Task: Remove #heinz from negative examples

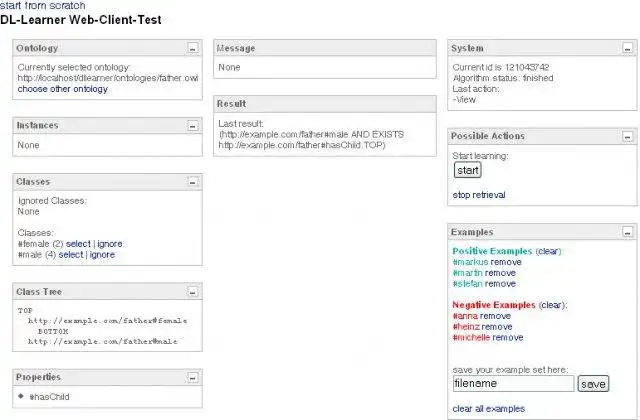Action: click(x=497, y=327)
